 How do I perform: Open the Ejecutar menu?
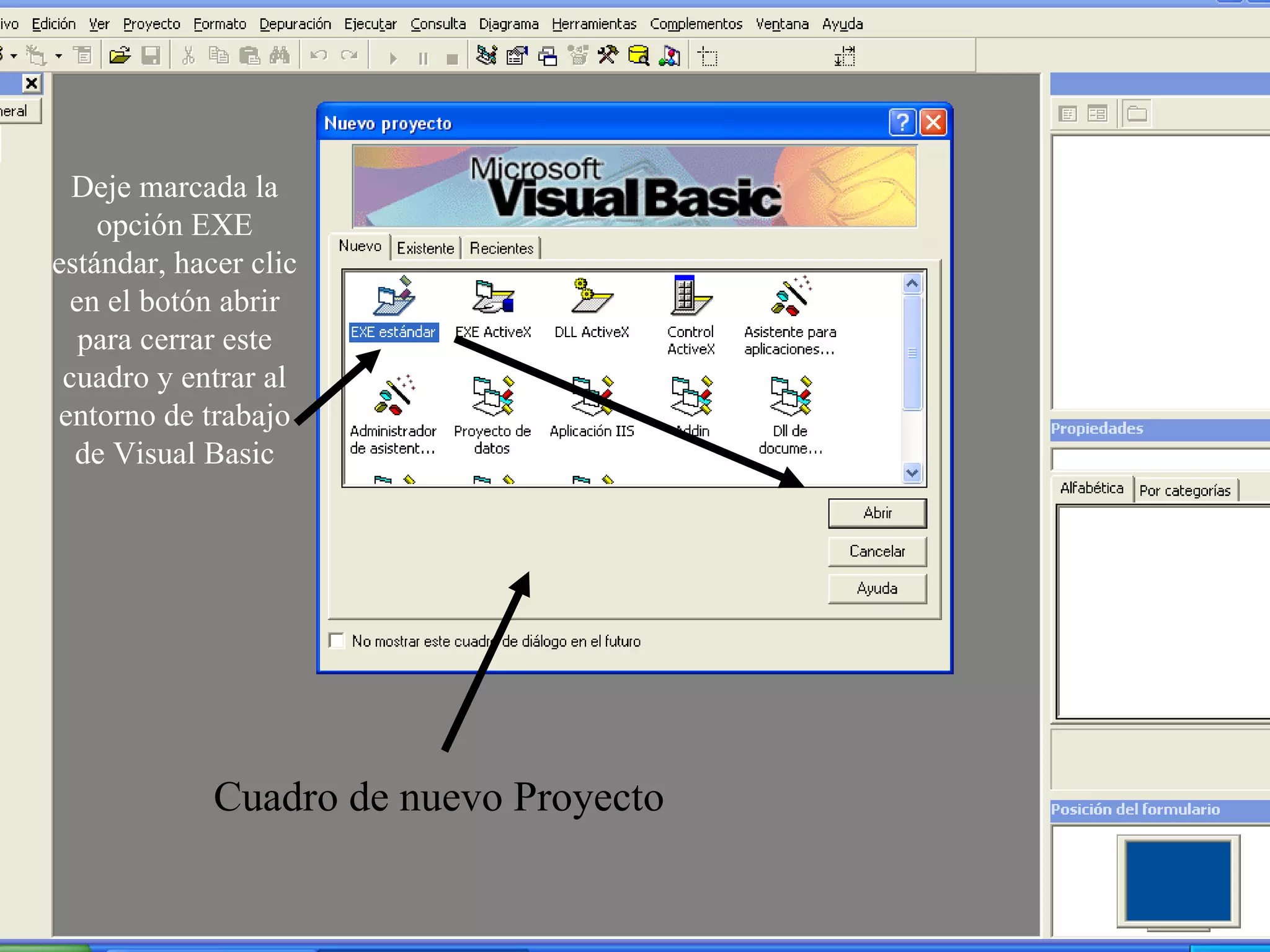pos(370,24)
